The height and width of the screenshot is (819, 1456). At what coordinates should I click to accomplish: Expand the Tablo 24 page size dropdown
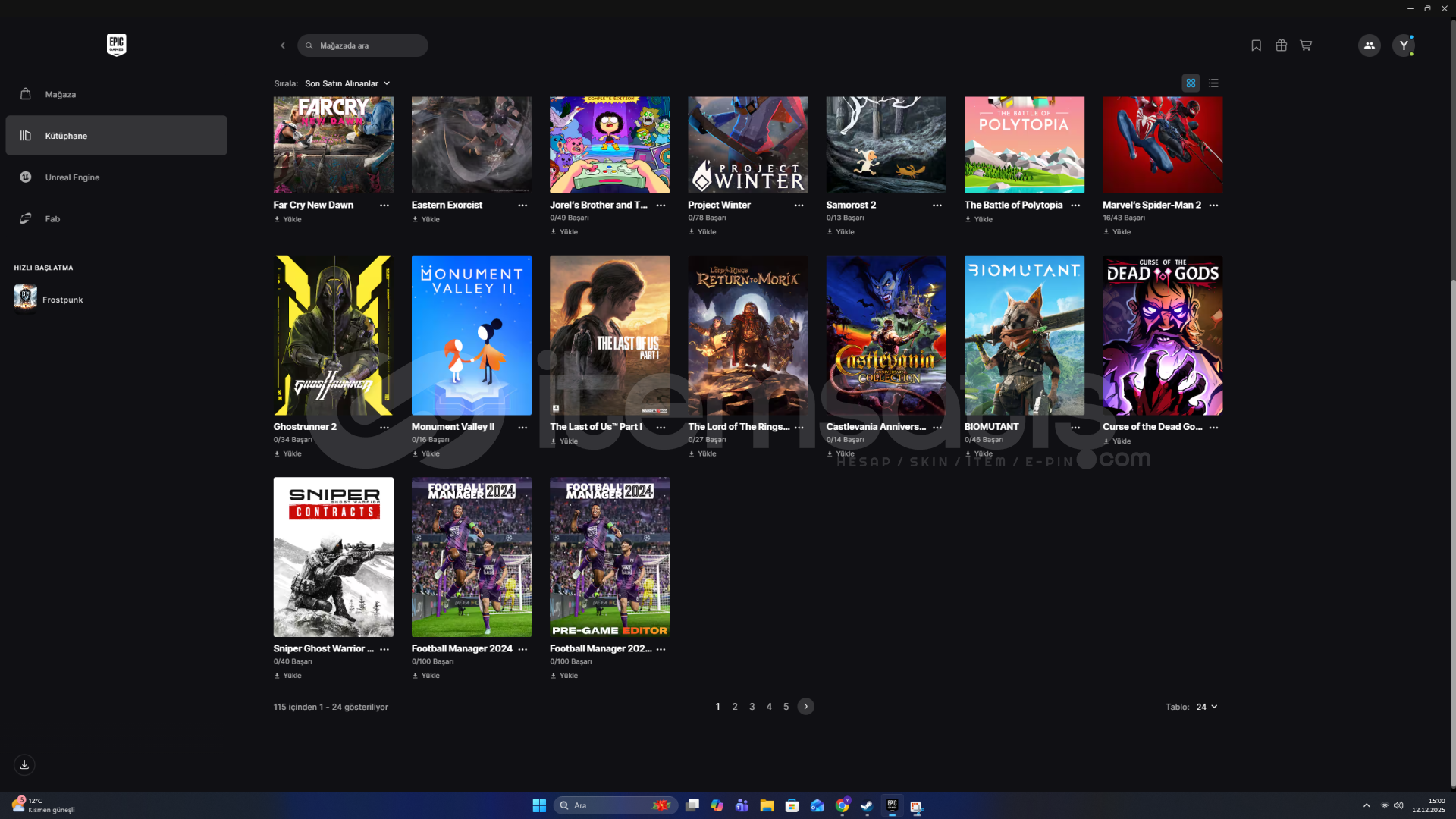1207,707
